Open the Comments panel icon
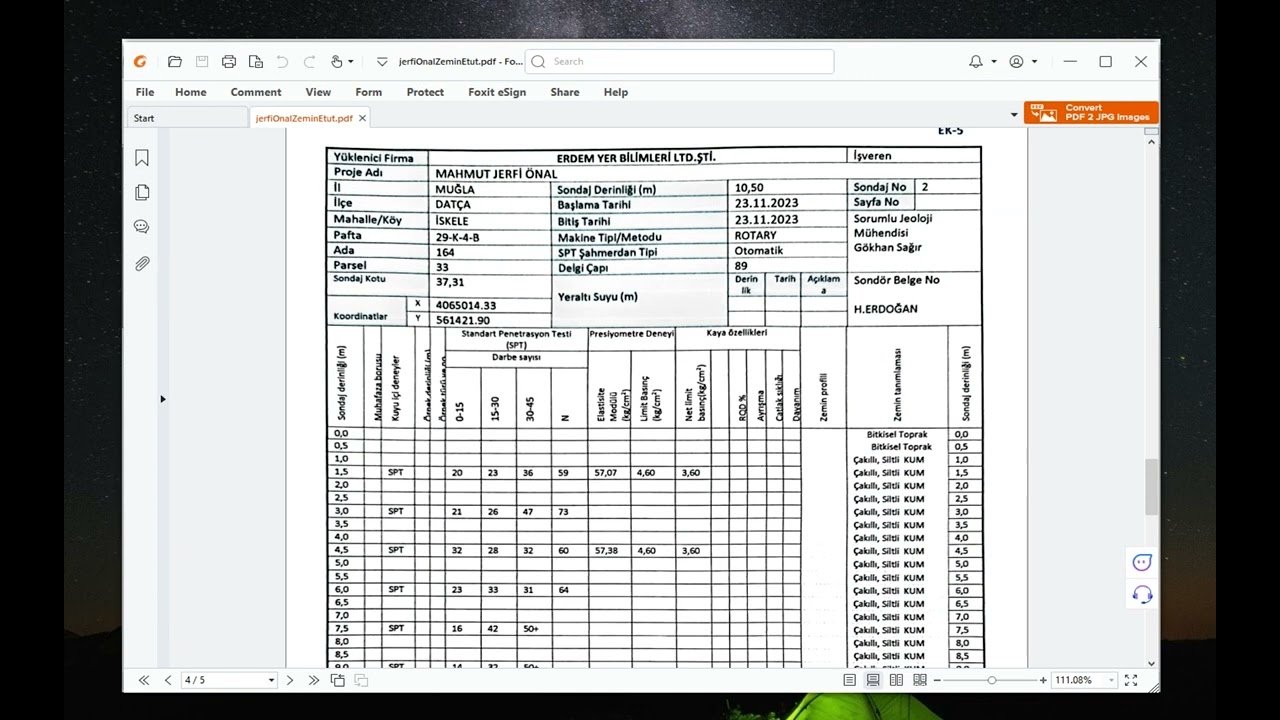 click(142, 227)
